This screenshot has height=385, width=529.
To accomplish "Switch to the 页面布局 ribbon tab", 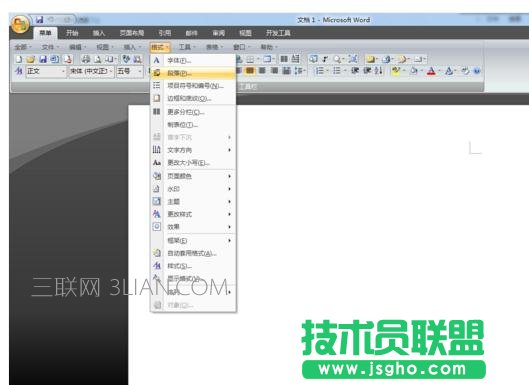I will click(x=132, y=33).
